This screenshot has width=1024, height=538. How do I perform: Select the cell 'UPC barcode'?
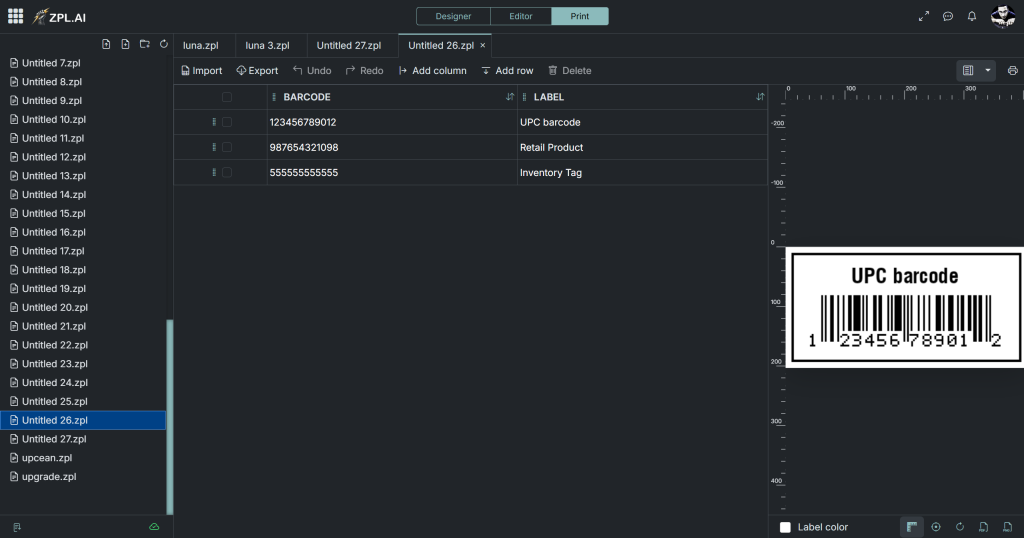pos(642,122)
